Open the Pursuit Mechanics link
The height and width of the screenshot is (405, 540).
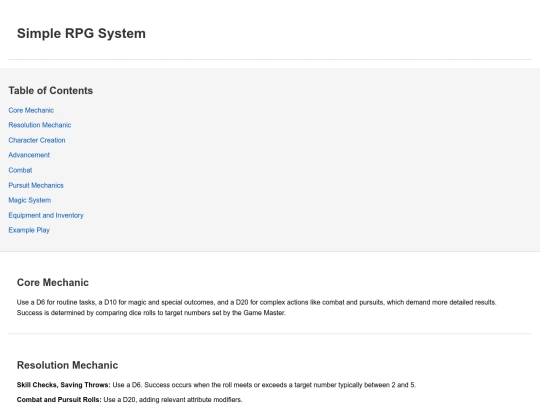point(36,185)
